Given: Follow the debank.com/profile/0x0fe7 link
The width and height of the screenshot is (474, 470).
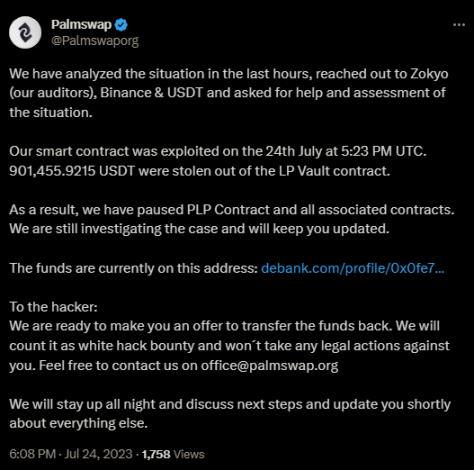Looking at the screenshot, I should tap(353, 268).
